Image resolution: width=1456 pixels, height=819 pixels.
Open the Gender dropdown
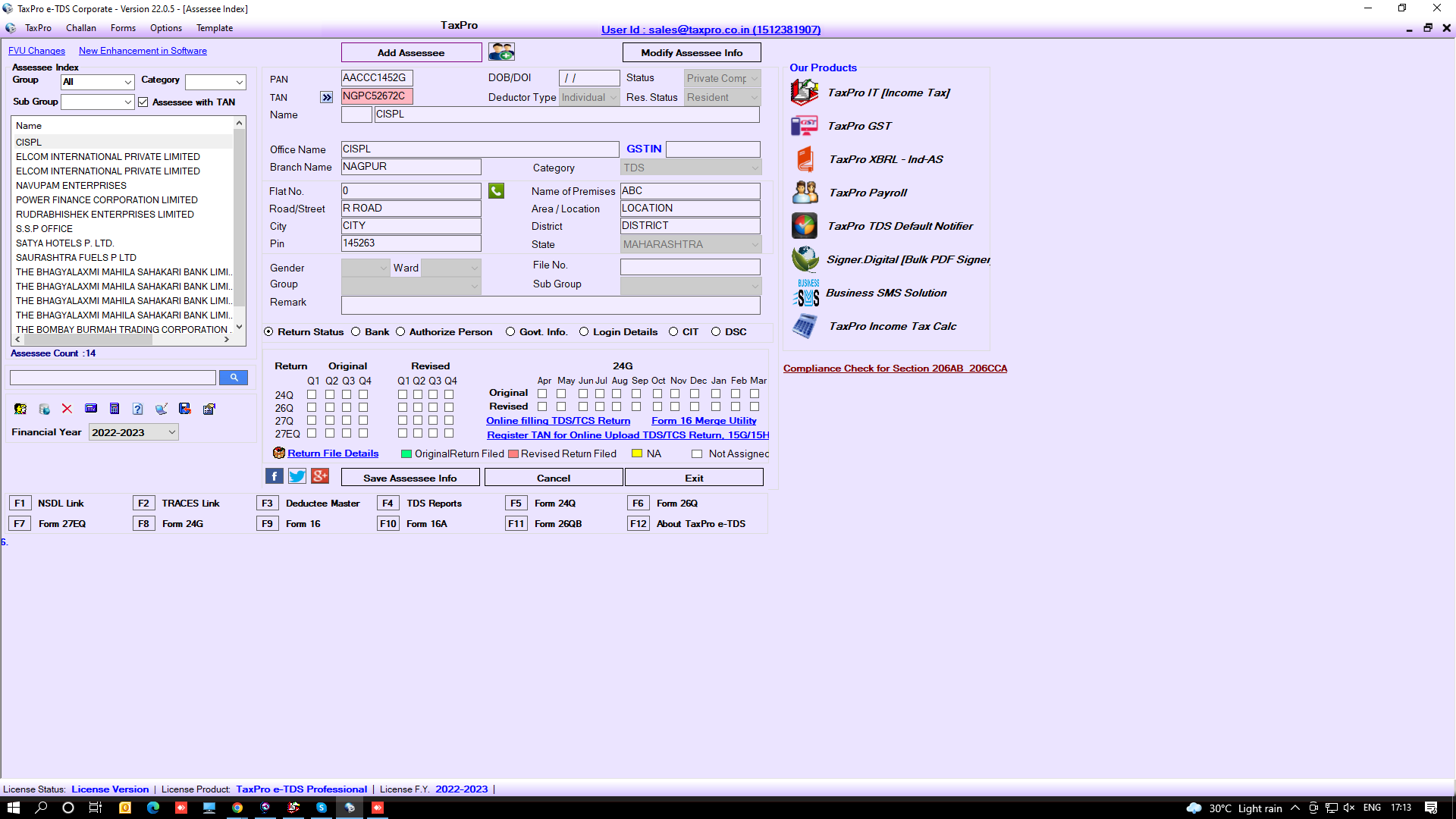tap(366, 268)
